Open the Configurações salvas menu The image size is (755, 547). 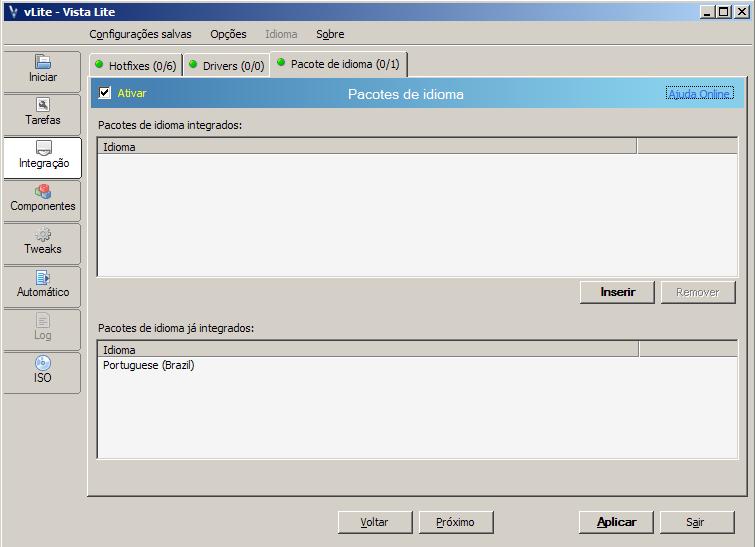pos(140,34)
